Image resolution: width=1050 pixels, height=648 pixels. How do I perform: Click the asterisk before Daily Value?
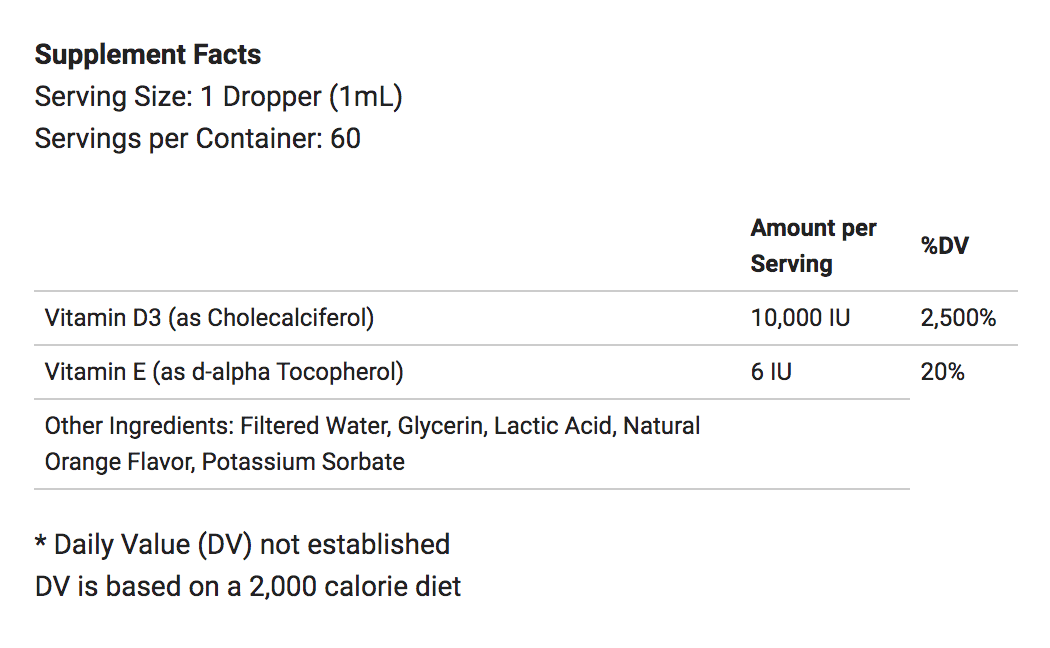point(40,541)
